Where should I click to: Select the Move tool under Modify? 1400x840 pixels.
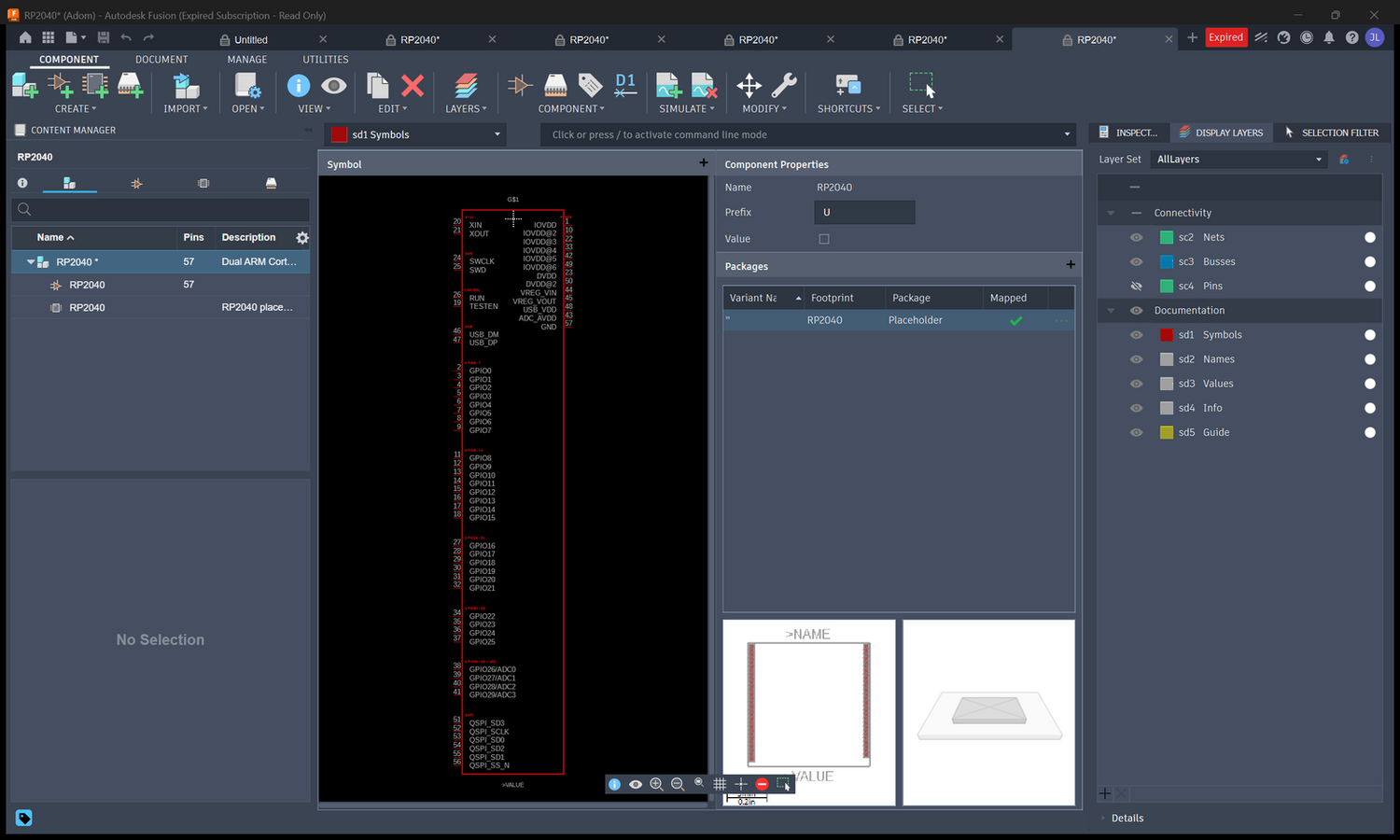[x=749, y=86]
